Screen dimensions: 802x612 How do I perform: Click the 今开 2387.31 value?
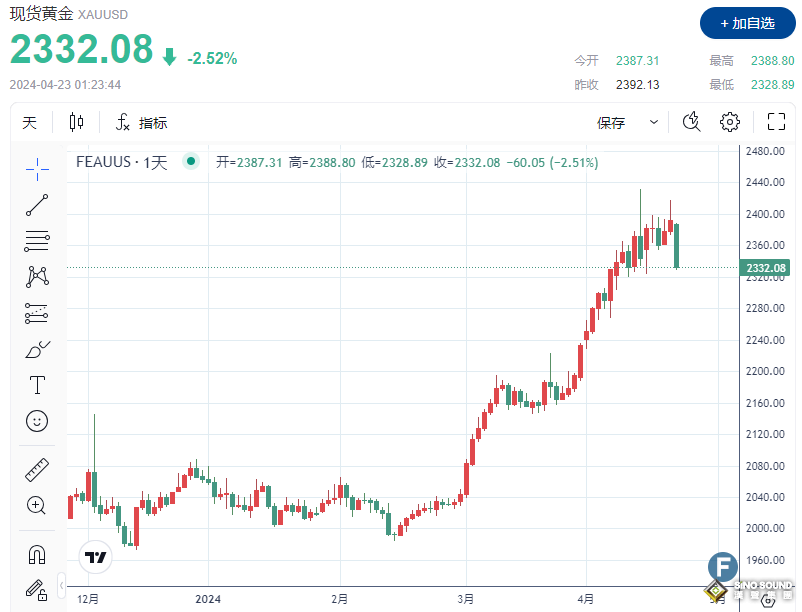[x=637, y=61]
